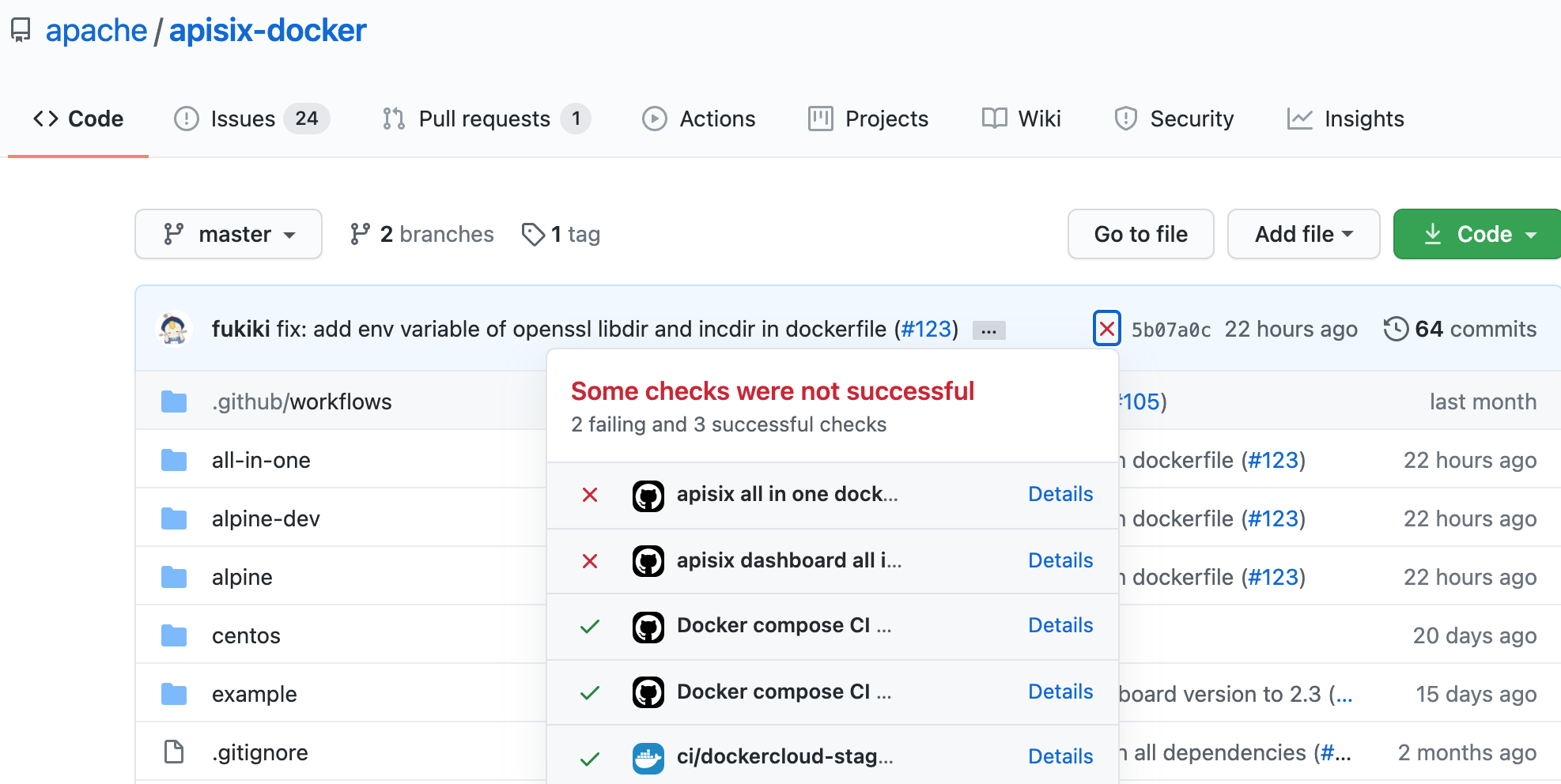Click the file icon next to .gitignore
The width and height of the screenshot is (1561, 784).
[x=174, y=752]
